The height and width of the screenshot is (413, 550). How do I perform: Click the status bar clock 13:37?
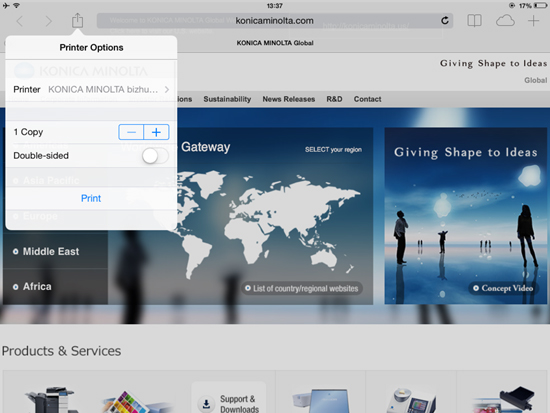tap(275, 6)
